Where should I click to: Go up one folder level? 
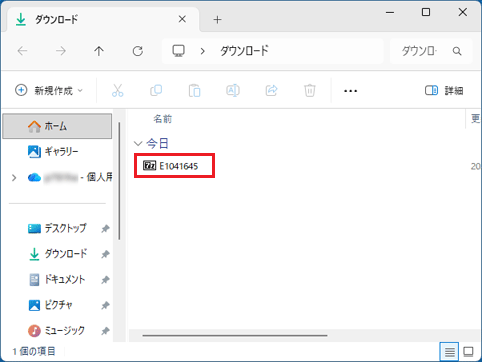coord(99,51)
